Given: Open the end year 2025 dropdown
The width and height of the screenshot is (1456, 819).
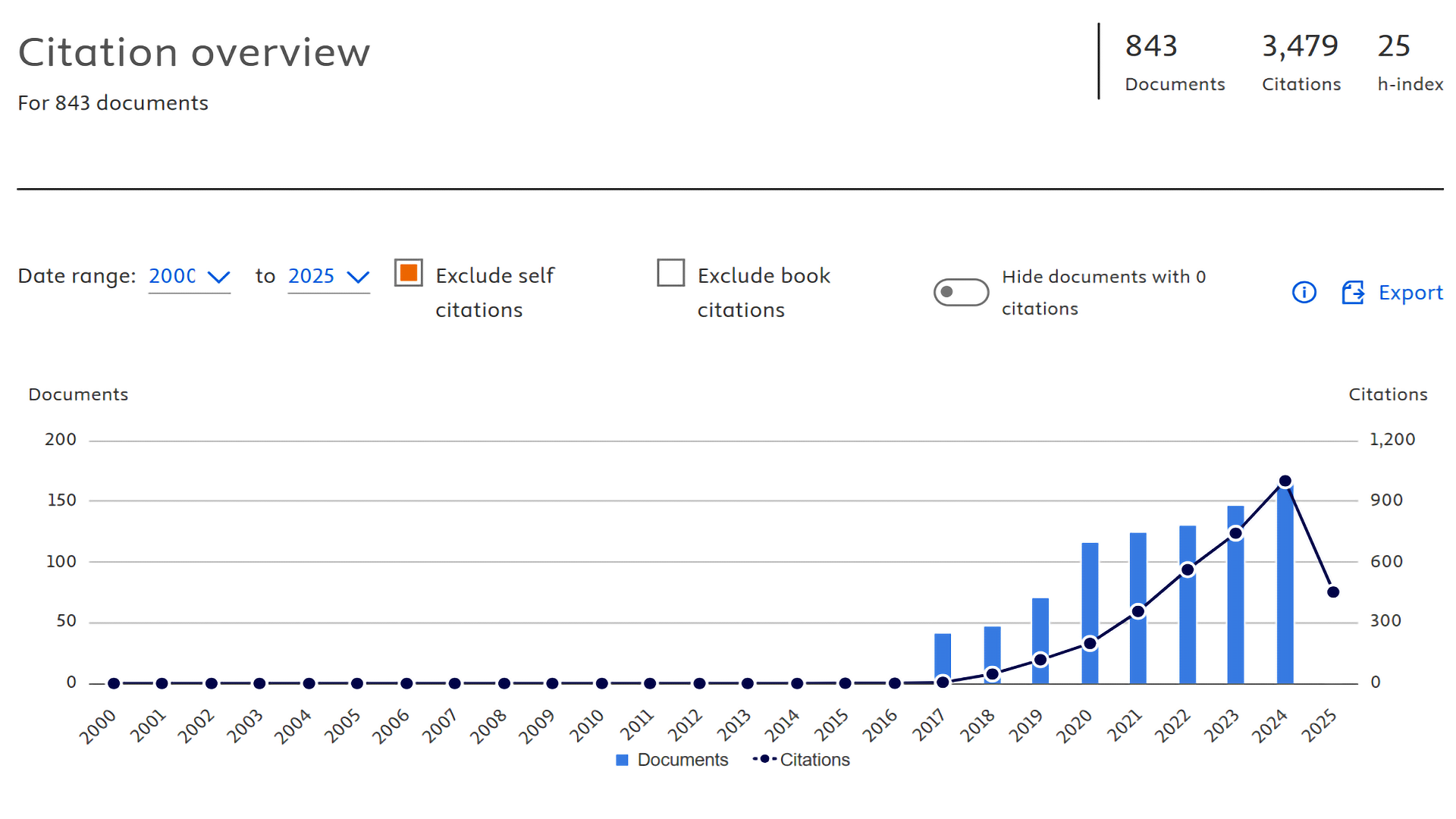Looking at the screenshot, I should click(x=328, y=277).
